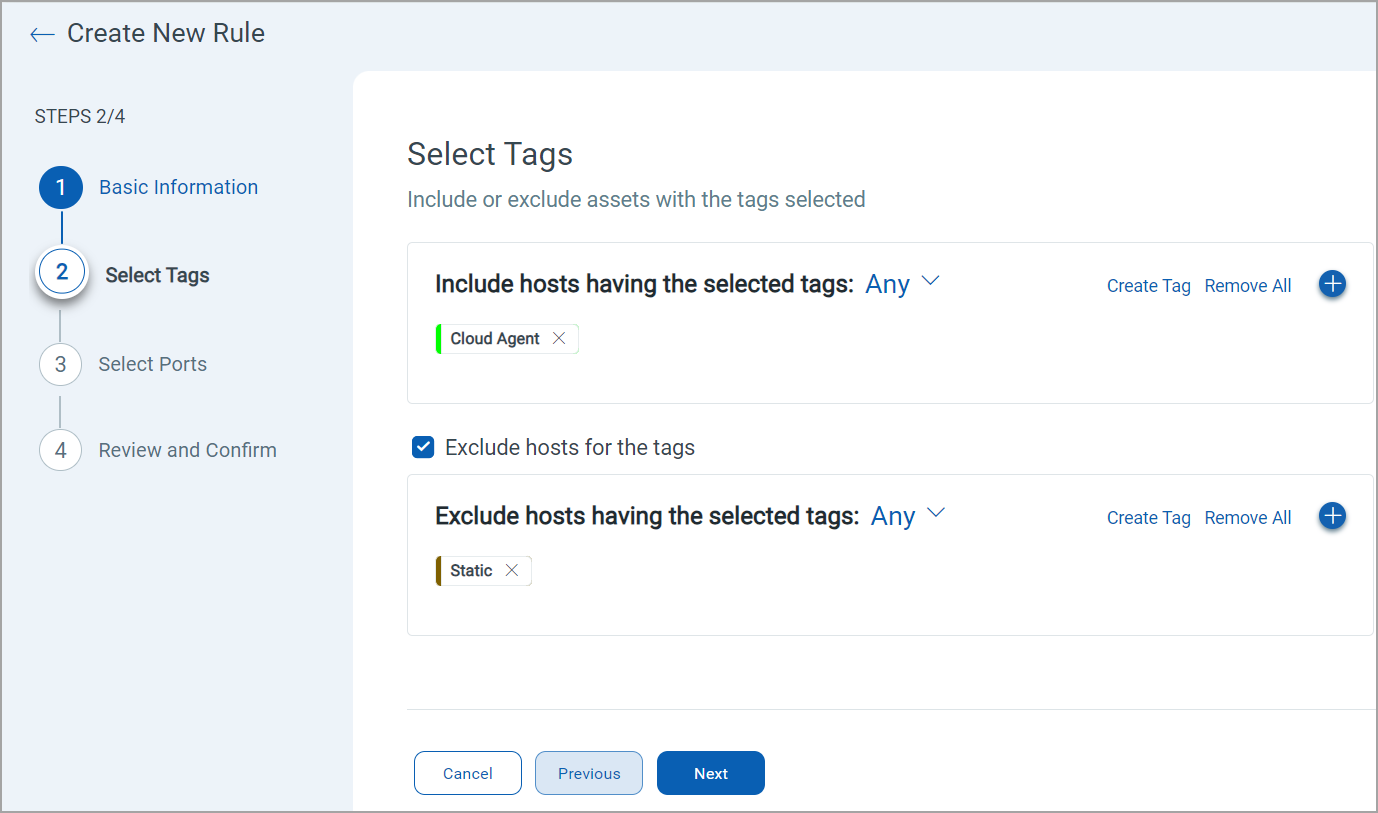The image size is (1378, 813).
Task: Open the add tag picker for include tags
Action: [1332, 284]
